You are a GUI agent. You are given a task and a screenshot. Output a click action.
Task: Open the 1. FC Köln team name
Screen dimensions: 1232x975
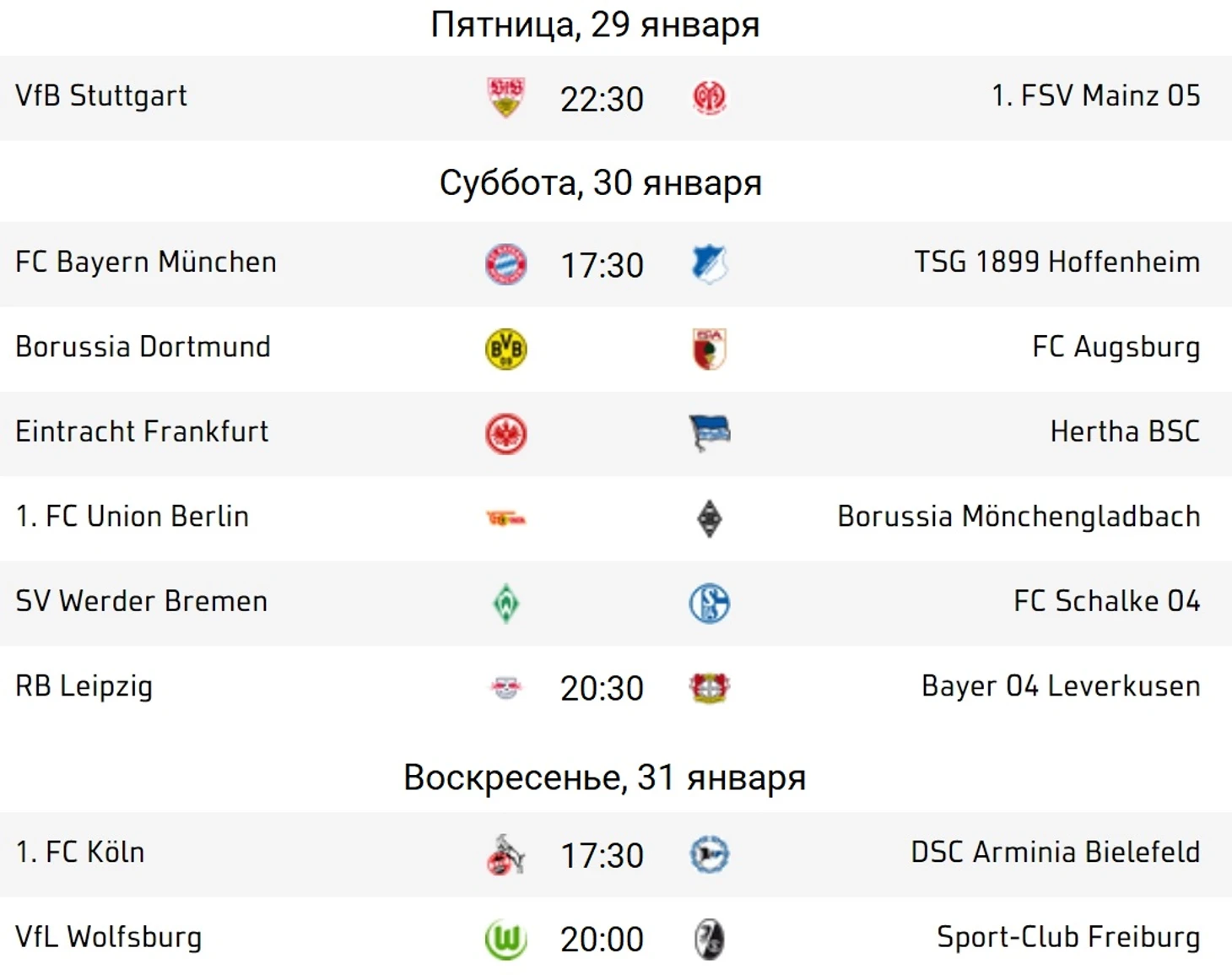pyautogui.click(x=80, y=852)
